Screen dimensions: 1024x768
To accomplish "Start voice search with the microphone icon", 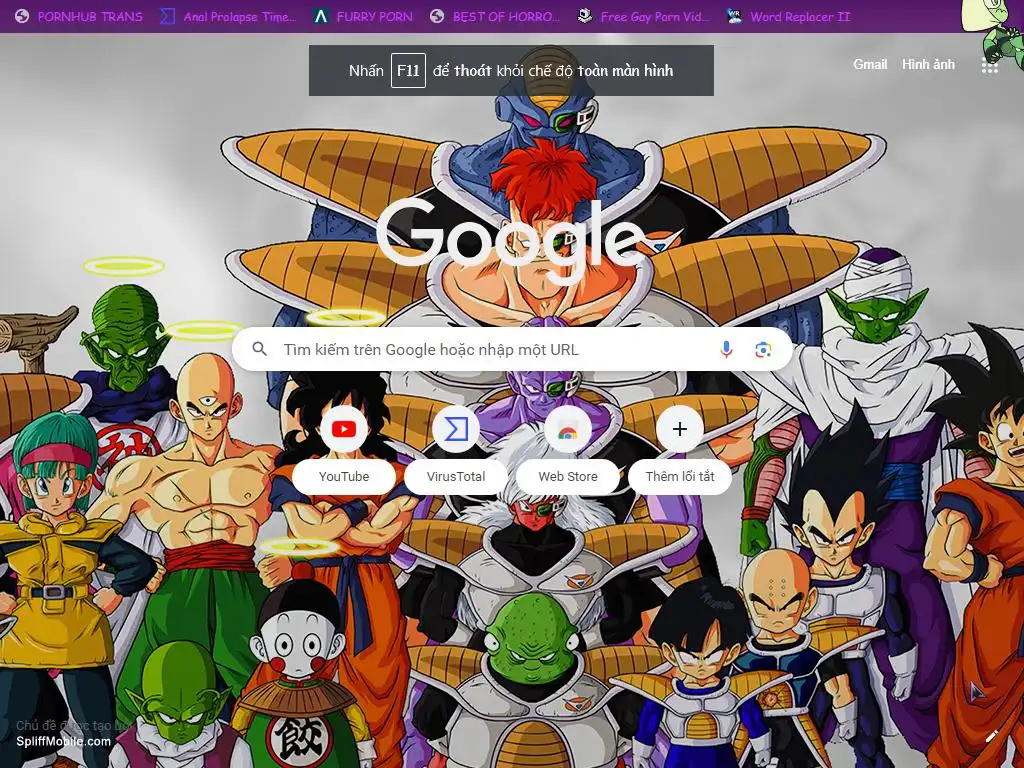I will pos(726,349).
